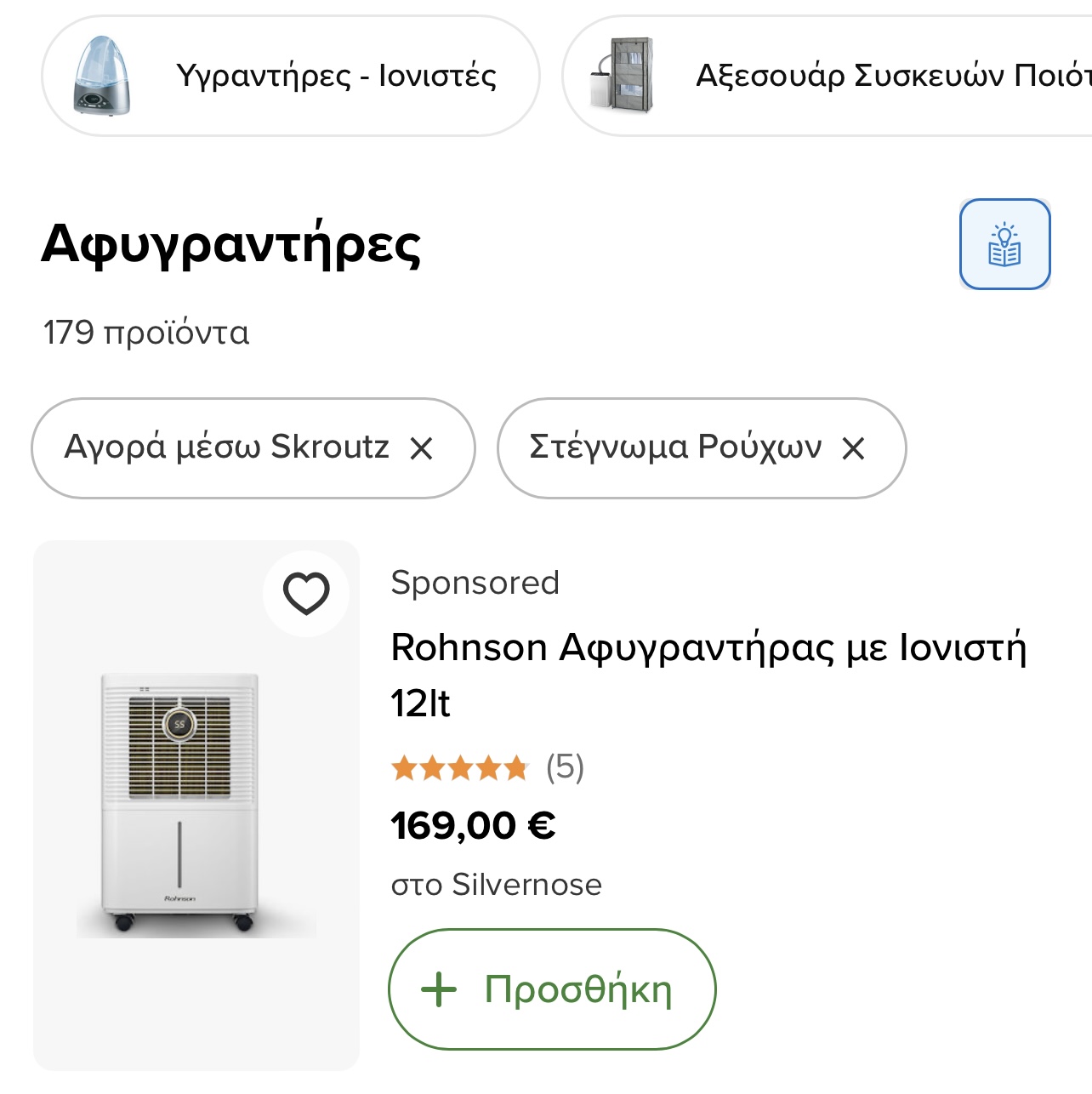Click the Sponsored label
The height and width of the screenshot is (1094, 1092).
pos(475,583)
